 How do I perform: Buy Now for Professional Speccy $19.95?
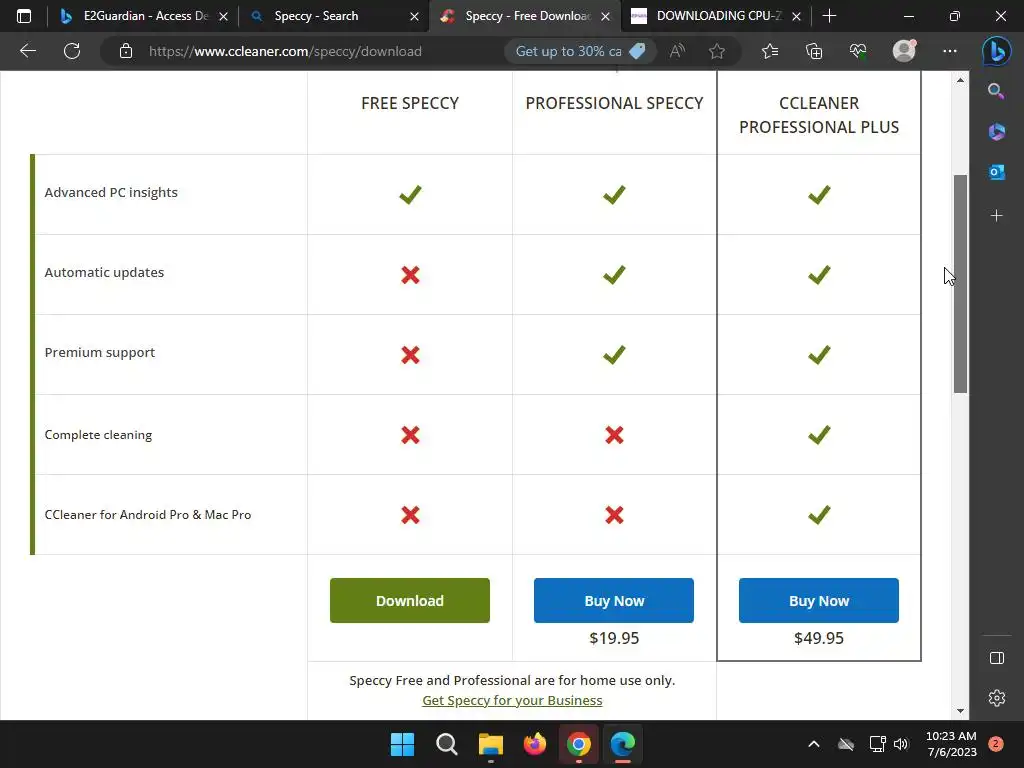tap(614, 600)
